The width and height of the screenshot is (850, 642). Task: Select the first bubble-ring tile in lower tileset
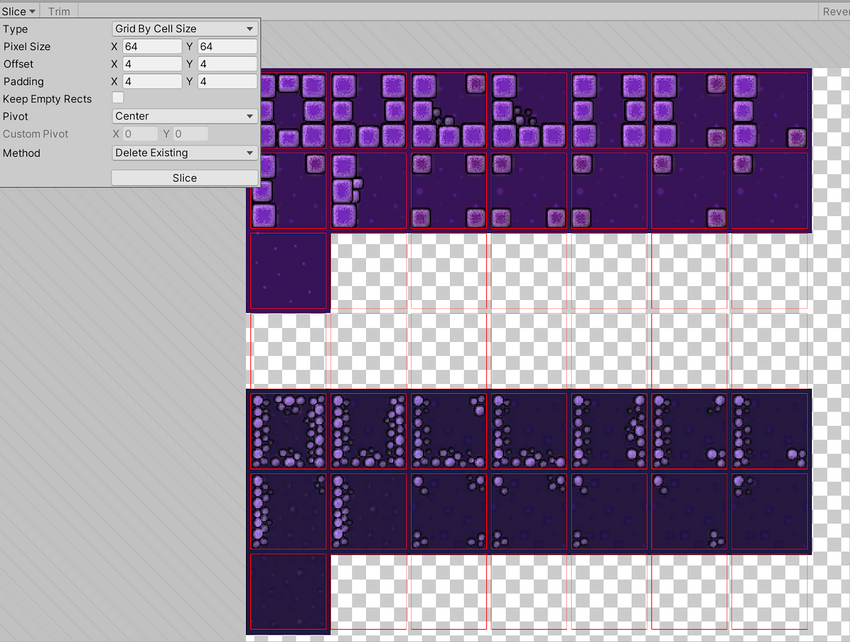point(288,431)
